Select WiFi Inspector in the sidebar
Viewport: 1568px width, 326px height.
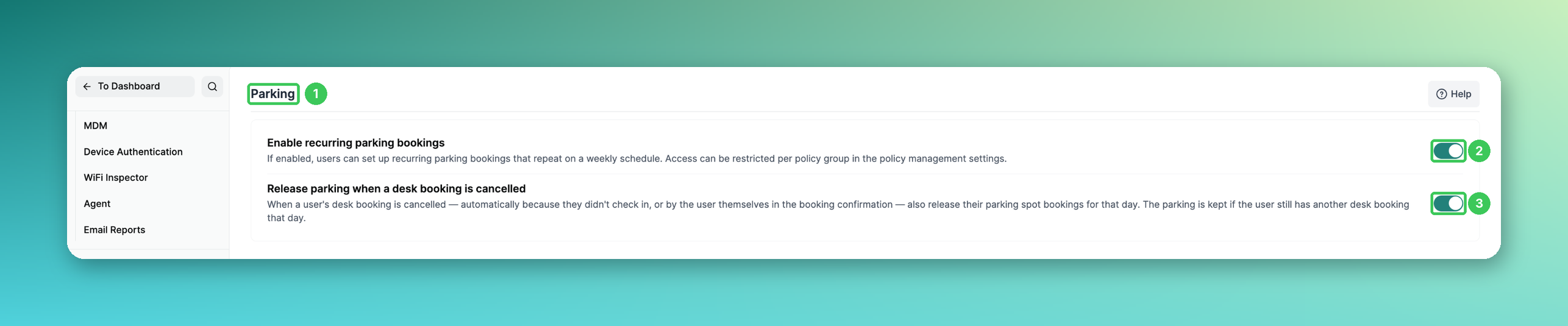pos(116,177)
